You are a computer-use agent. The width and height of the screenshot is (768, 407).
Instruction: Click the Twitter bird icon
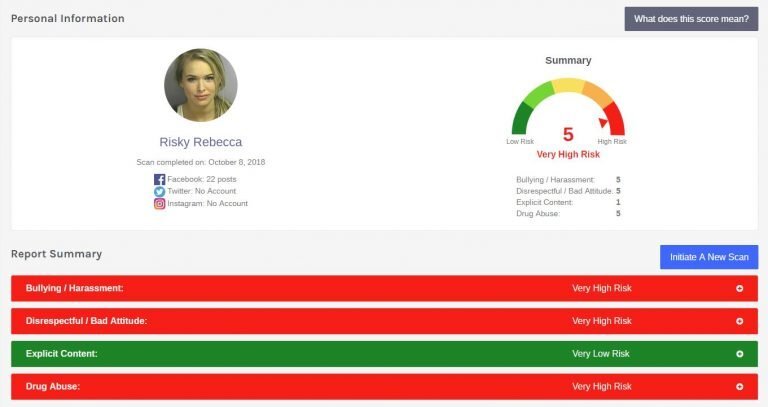tap(159, 192)
